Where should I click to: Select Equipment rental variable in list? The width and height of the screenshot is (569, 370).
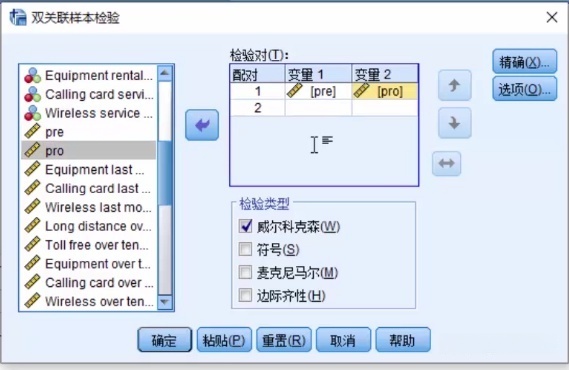tap(89, 75)
